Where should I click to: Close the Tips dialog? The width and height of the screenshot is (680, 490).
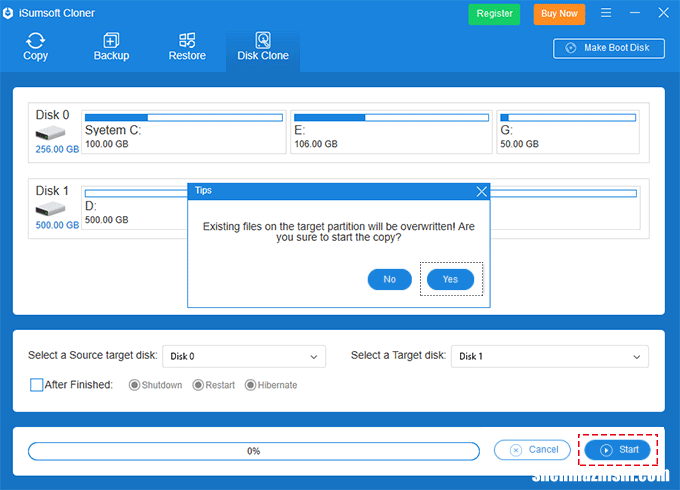pos(481,192)
